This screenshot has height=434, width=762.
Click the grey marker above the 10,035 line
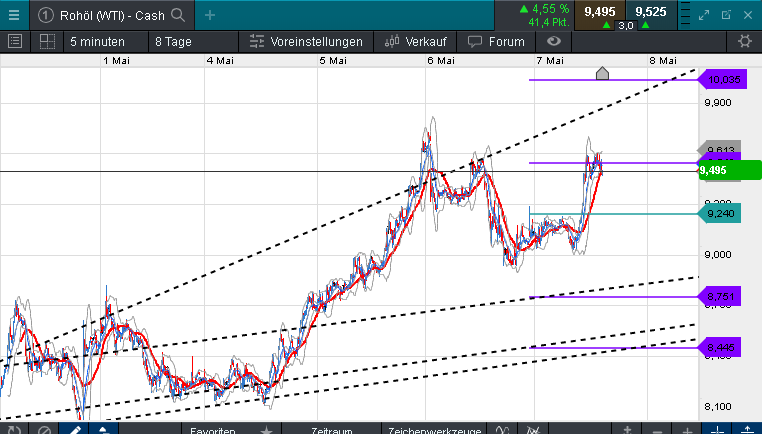(x=602, y=73)
